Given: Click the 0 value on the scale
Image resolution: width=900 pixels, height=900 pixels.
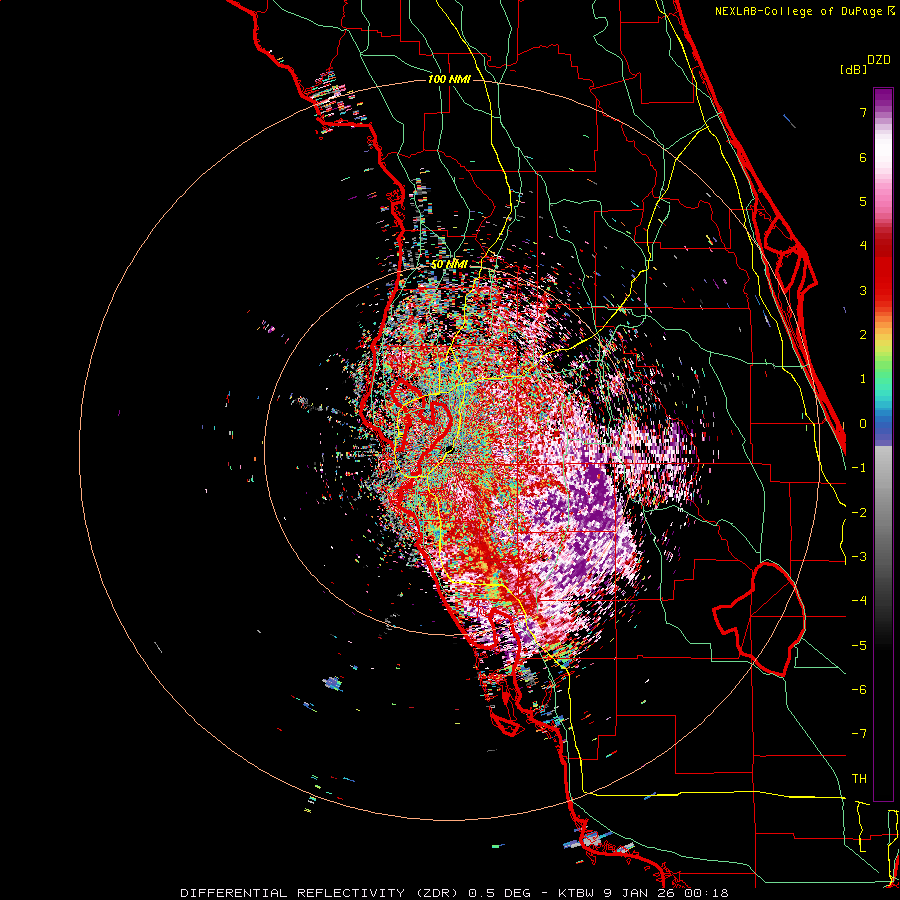Looking at the screenshot, I should [x=863, y=424].
